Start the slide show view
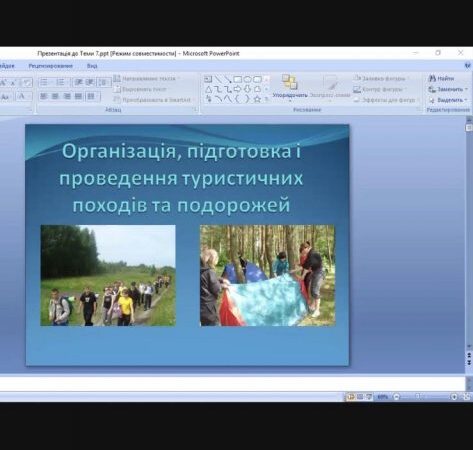473x450 pixels. point(369,397)
